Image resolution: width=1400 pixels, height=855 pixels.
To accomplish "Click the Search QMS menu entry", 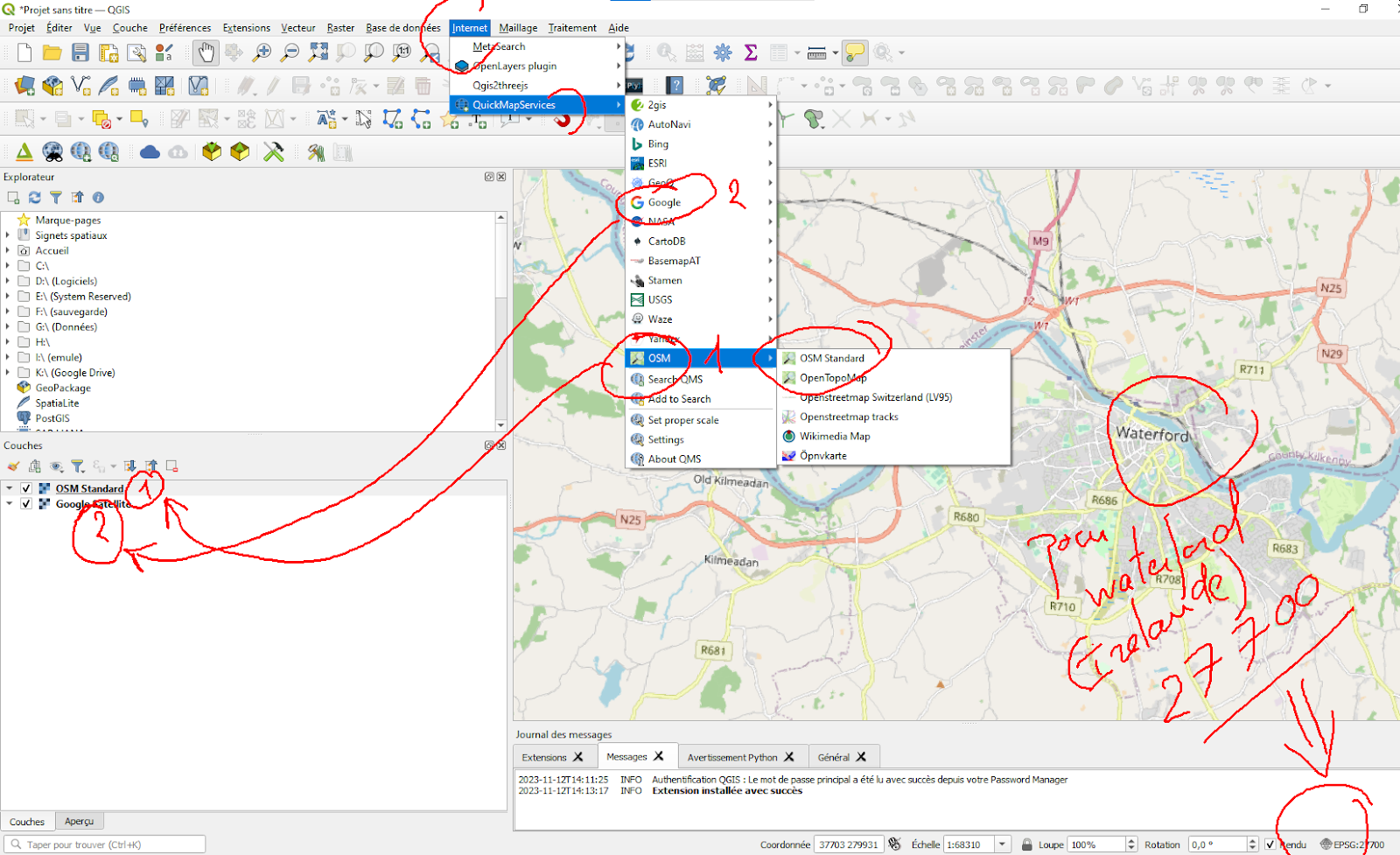I will tap(702, 379).
